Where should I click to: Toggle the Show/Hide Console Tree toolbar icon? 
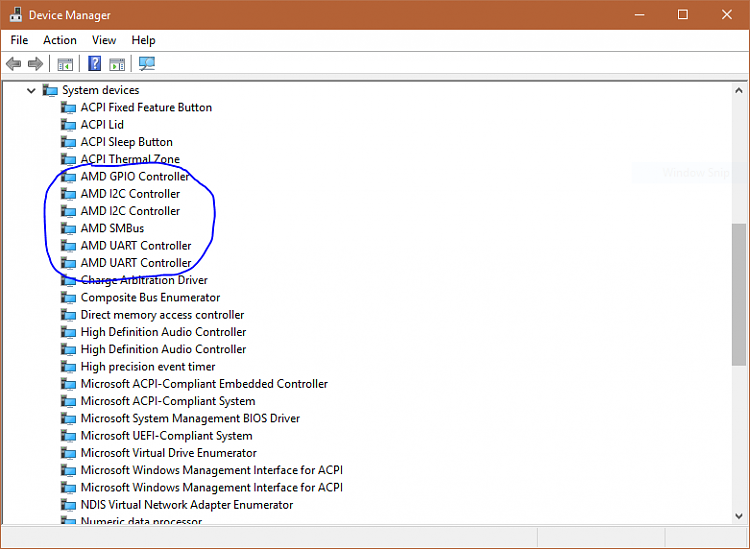(65, 64)
